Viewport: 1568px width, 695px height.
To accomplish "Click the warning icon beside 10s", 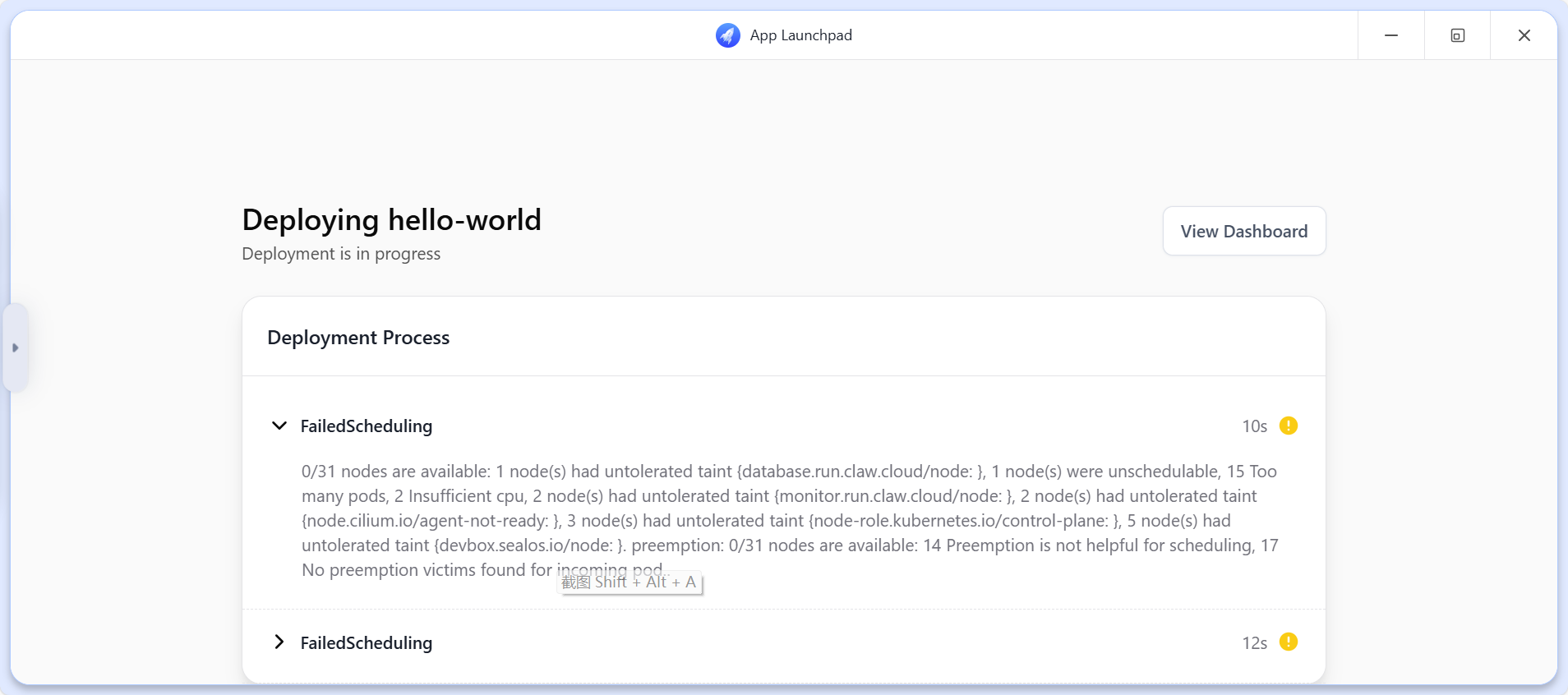I will 1289,426.
